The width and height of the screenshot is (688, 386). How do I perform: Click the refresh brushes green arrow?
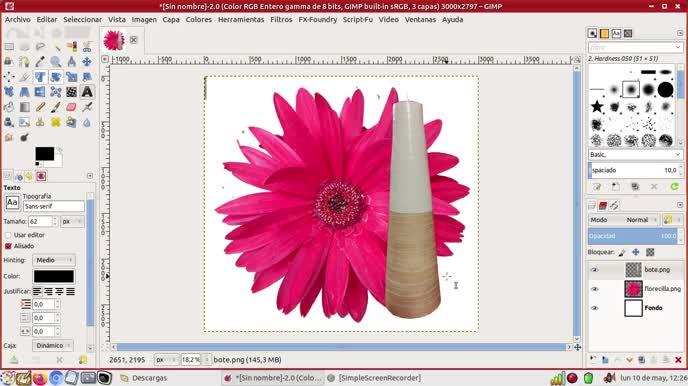pos(674,187)
